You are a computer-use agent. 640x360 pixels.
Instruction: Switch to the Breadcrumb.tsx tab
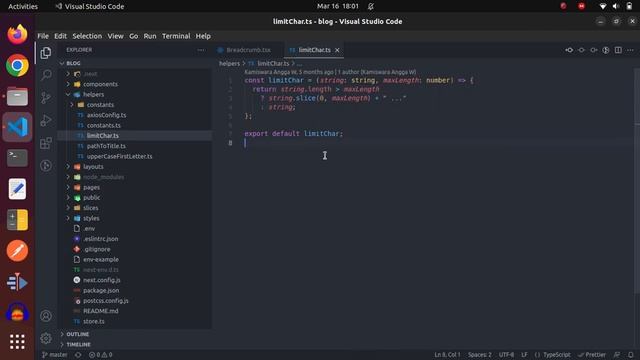tap(248, 50)
